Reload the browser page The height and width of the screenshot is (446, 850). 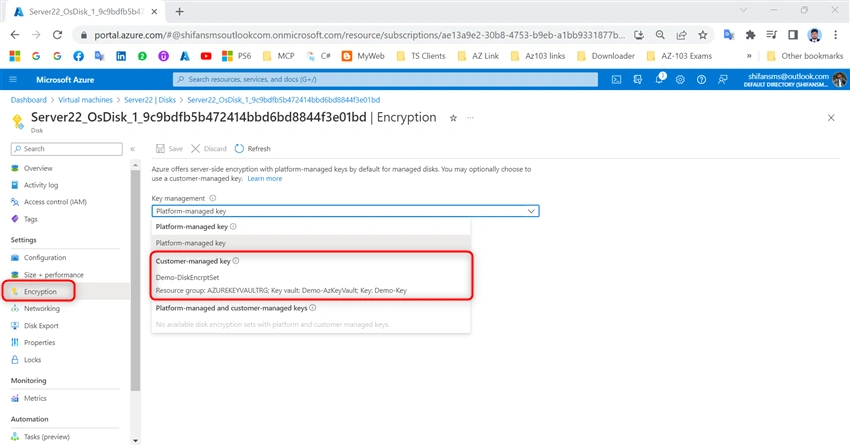tap(57, 35)
